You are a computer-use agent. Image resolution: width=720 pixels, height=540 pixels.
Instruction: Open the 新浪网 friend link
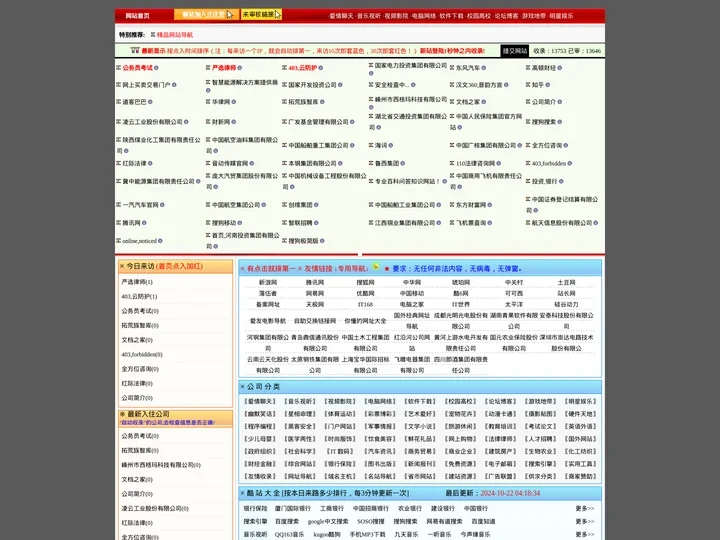pos(268,282)
